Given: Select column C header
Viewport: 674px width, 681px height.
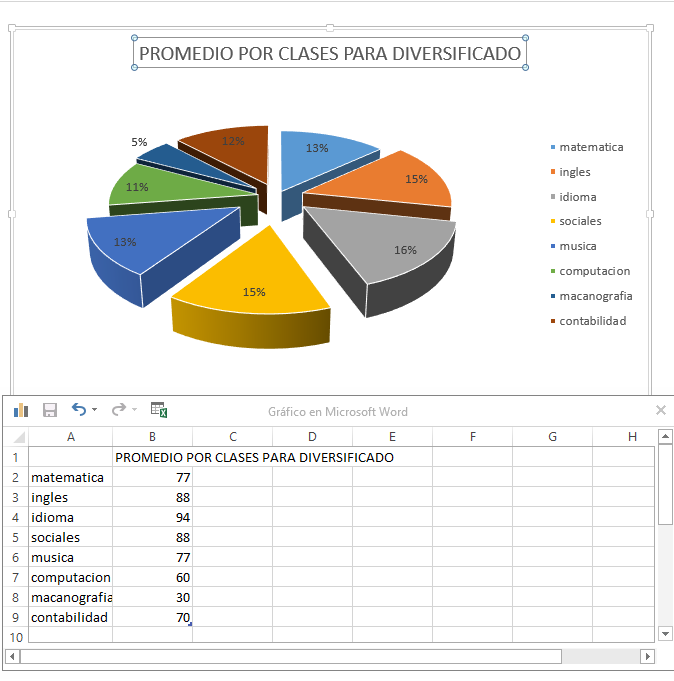Looking at the screenshot, I should (232, 436).
